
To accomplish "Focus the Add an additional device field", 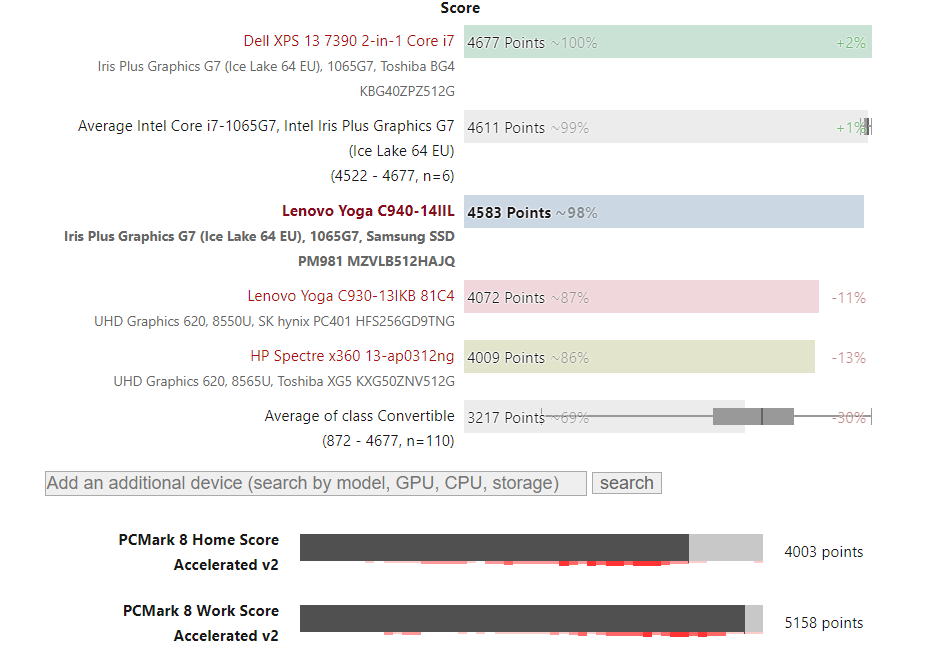I will pos(316,483).
